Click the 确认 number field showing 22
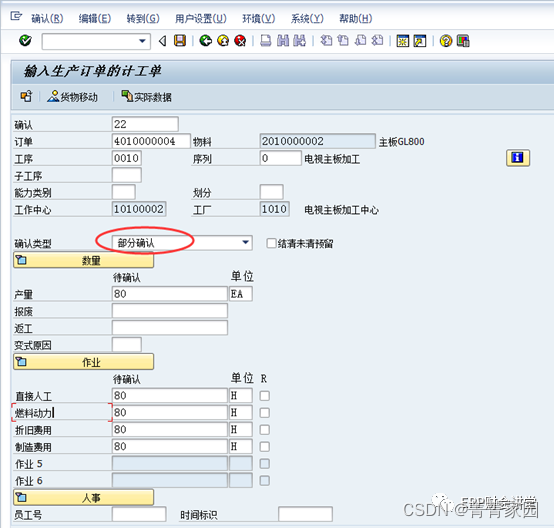Screen dimensions: 554x528 pos(145,124)
